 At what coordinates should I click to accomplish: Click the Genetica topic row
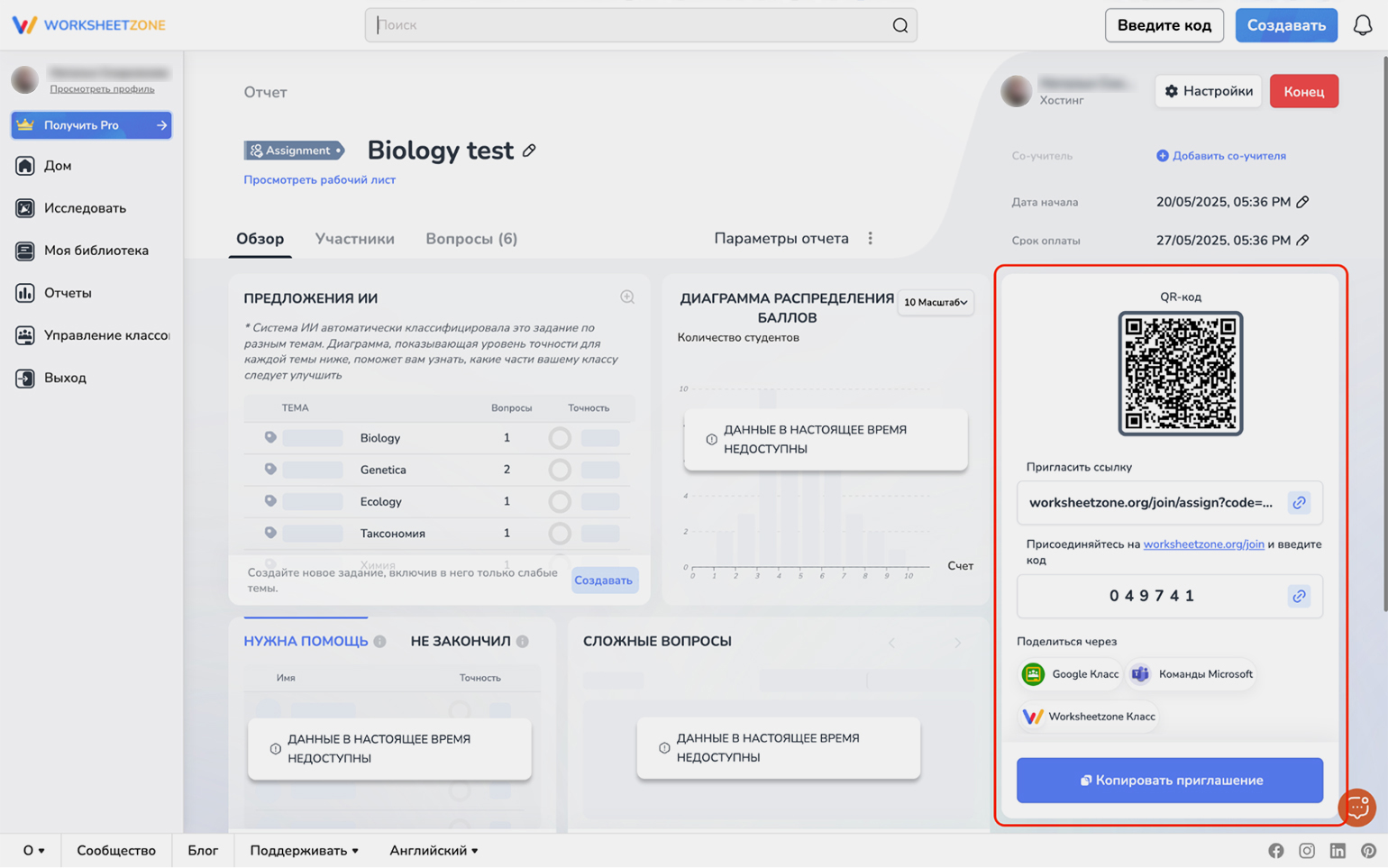coord(439,470)
